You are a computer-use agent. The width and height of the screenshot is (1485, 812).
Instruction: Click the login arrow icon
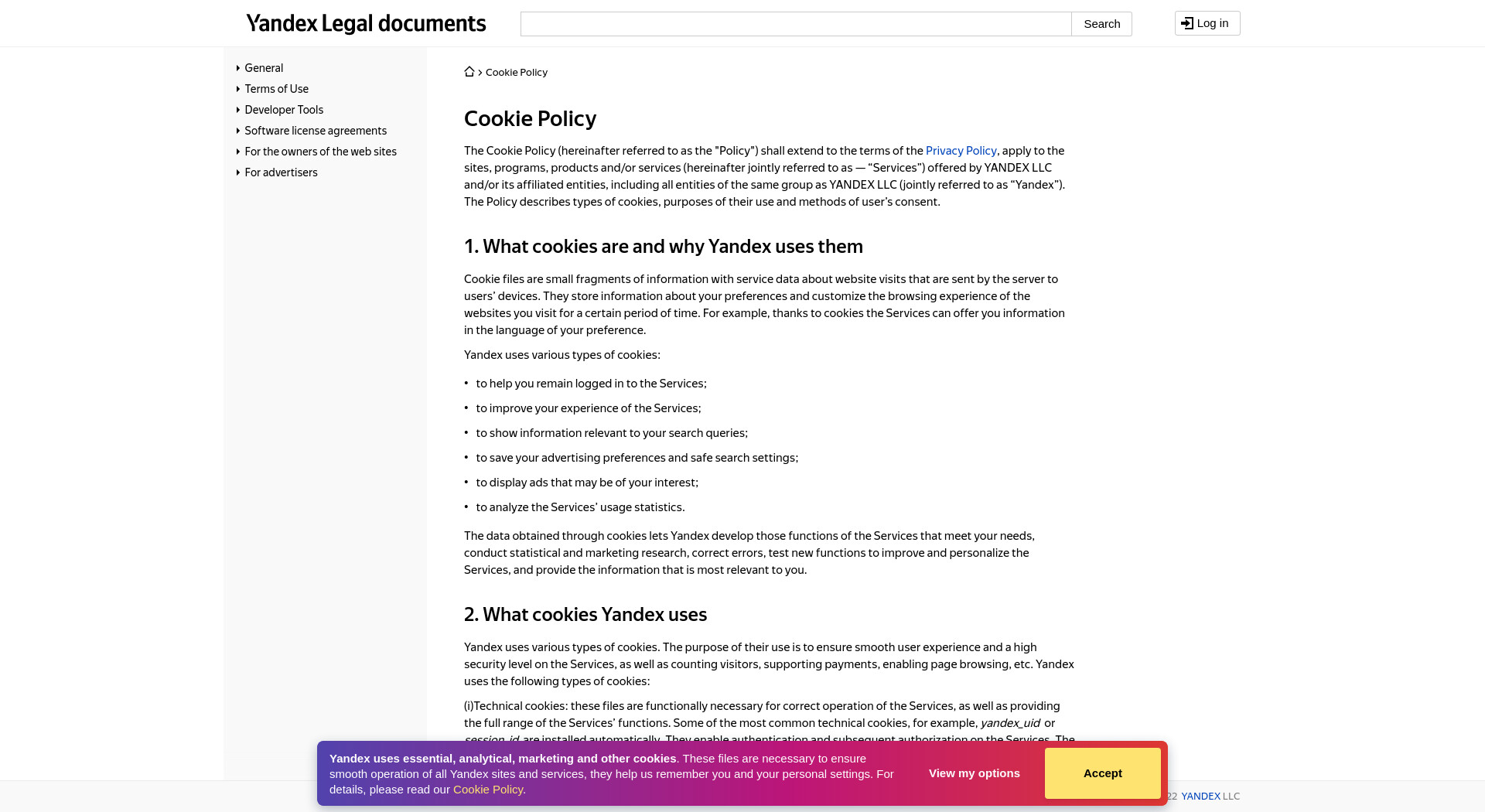pyautogui.click(x=1187, y=23)
